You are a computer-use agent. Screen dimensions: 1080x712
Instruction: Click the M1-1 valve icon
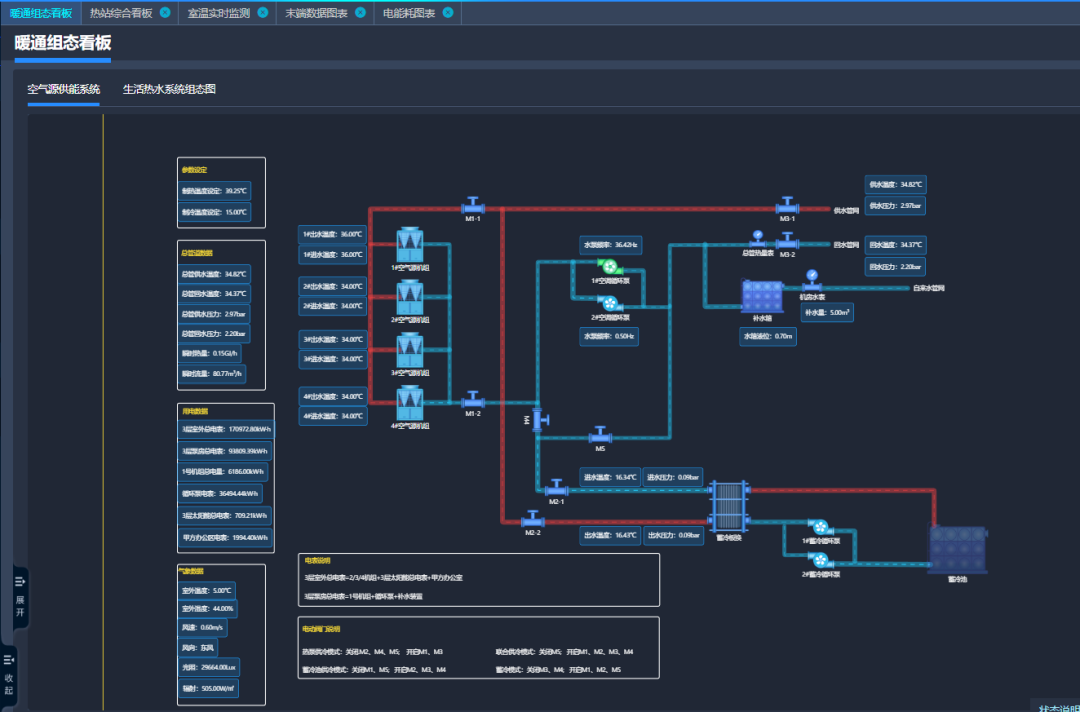click(x=473, y=206)
